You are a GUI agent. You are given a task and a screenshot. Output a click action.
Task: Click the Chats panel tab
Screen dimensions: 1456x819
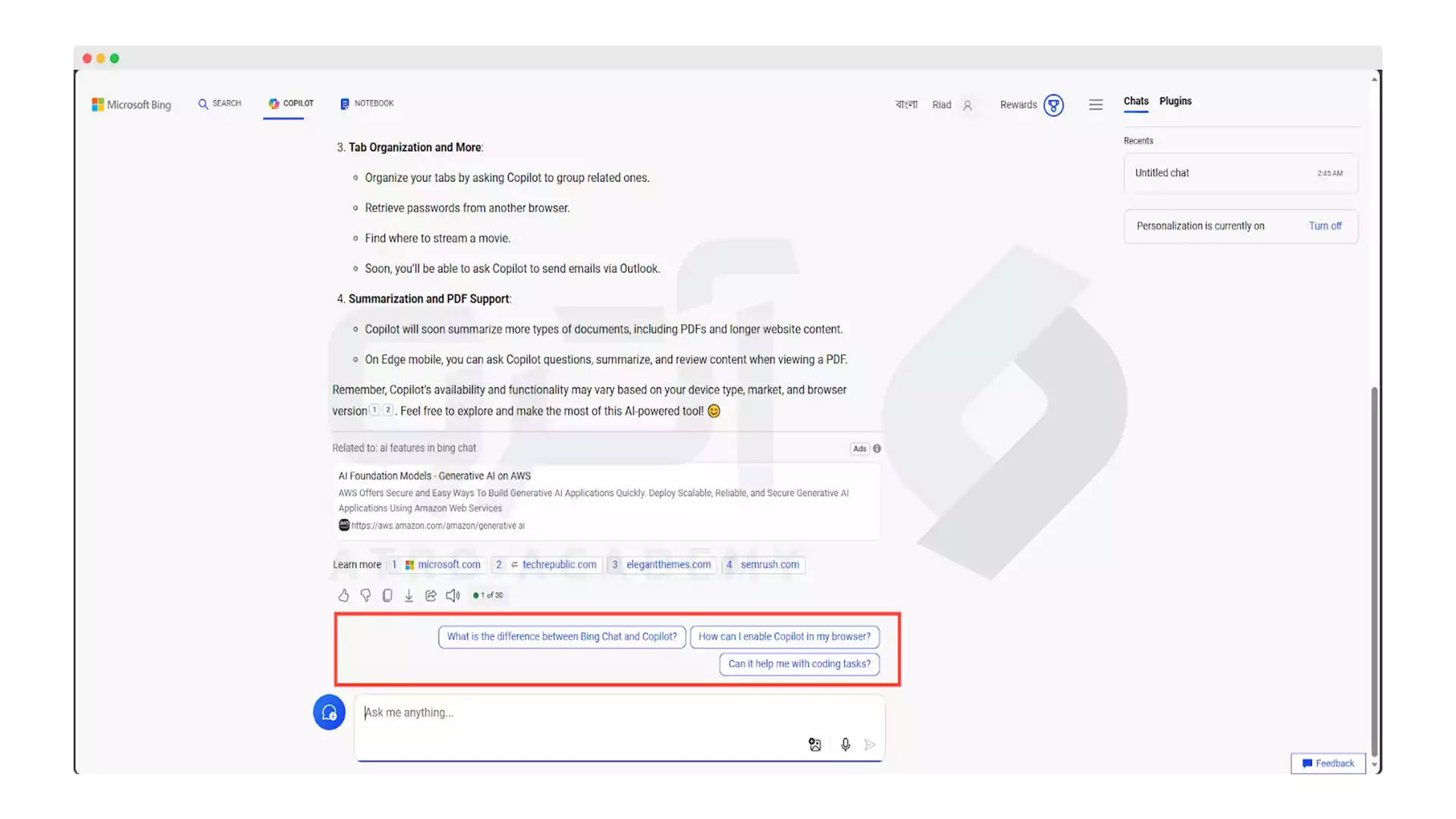[1136, 100]
